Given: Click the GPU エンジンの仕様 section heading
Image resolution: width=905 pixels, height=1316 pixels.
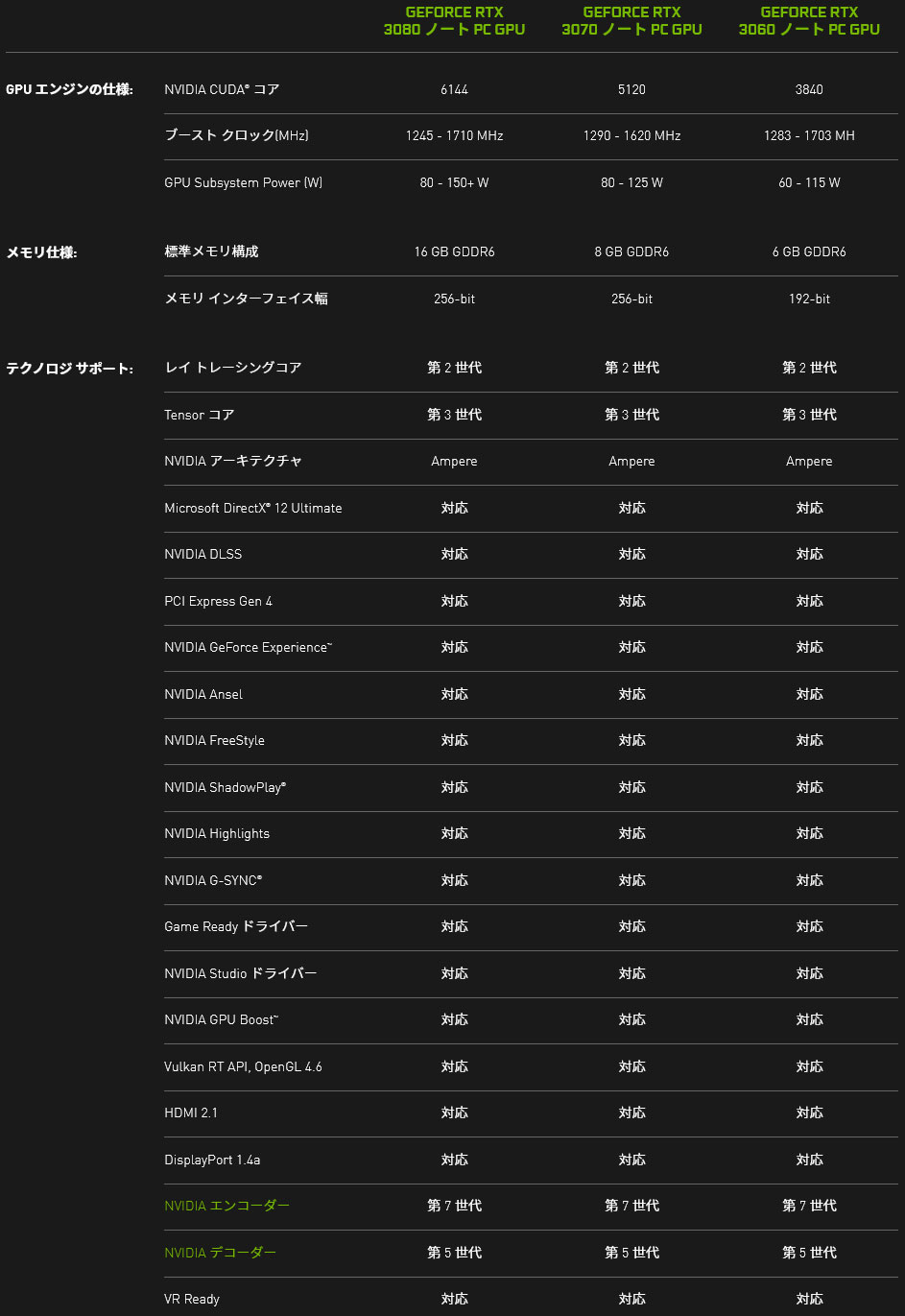Looking at the screenshot, I should [69, 89].
